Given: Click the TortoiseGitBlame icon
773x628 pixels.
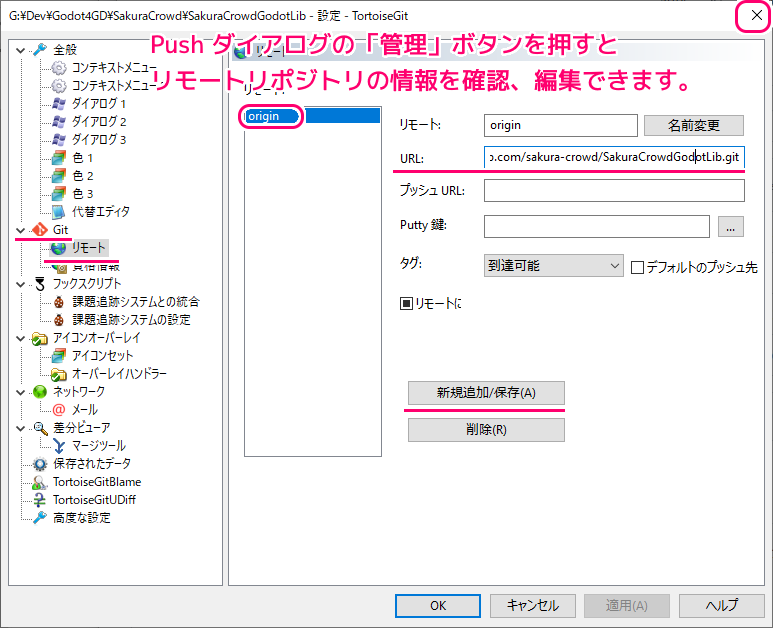Looking at the screenshot, I should click(x=40, y=482).
